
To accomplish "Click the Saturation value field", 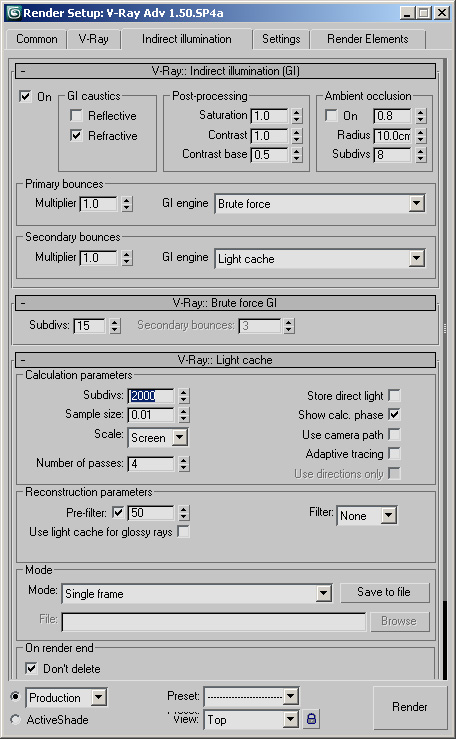I will click(x=269, y=115).
